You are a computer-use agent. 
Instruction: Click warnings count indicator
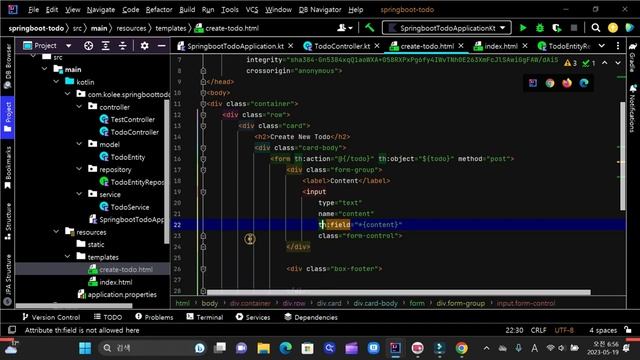[570, 63]
